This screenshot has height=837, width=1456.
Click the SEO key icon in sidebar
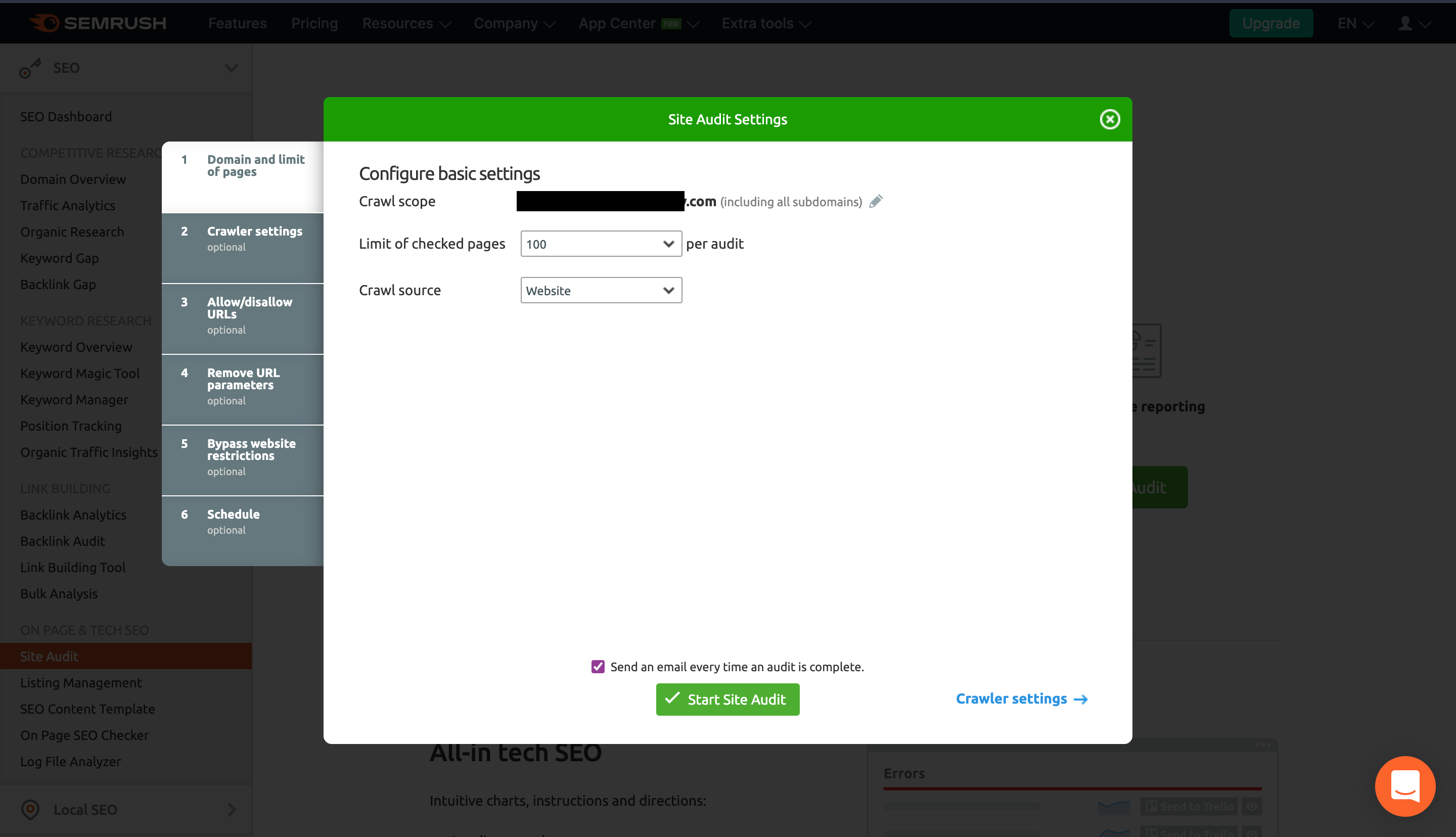(30, 68)
